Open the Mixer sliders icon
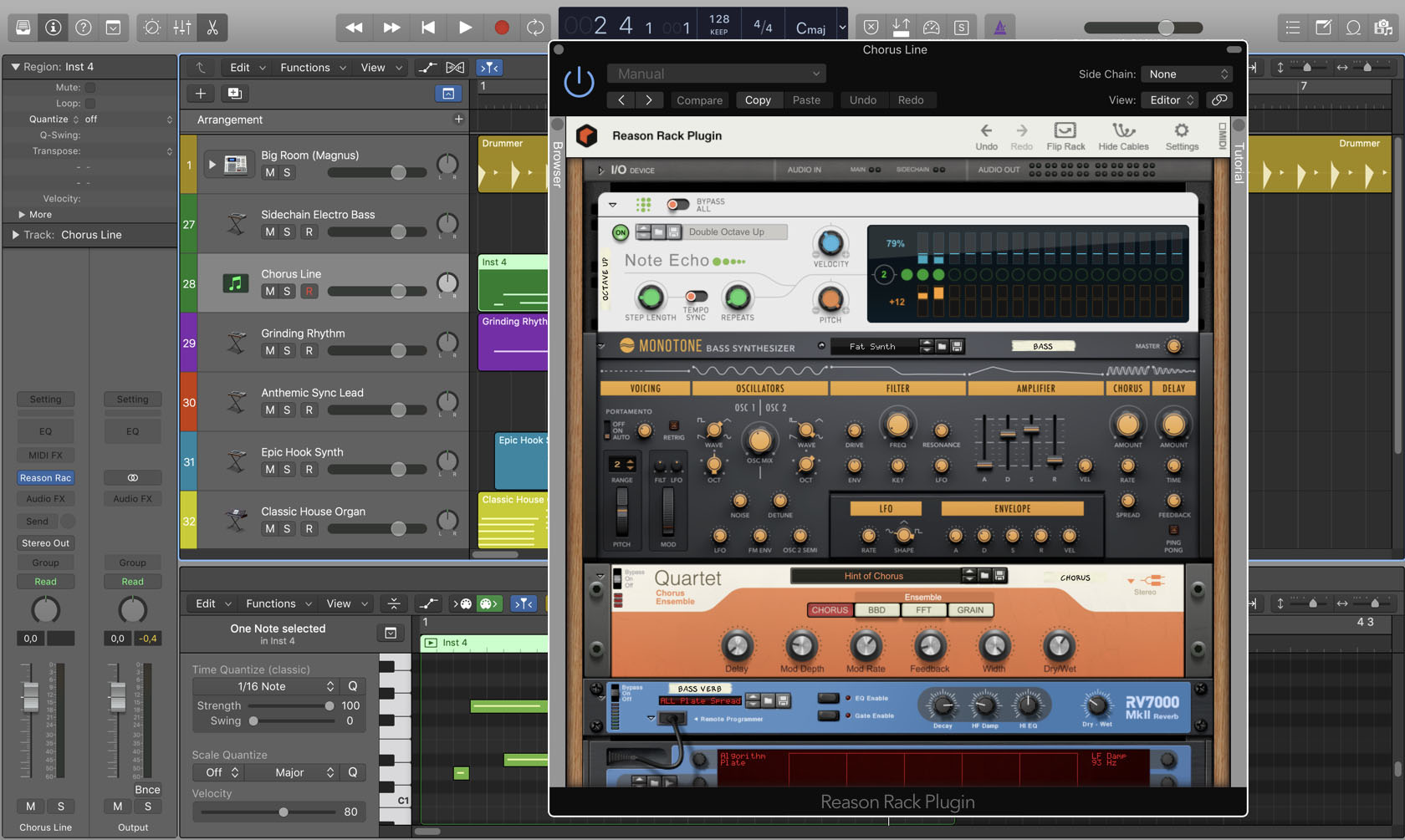Image resolution: width=1405 pixels, height=840 pixels. coord(181,28)
